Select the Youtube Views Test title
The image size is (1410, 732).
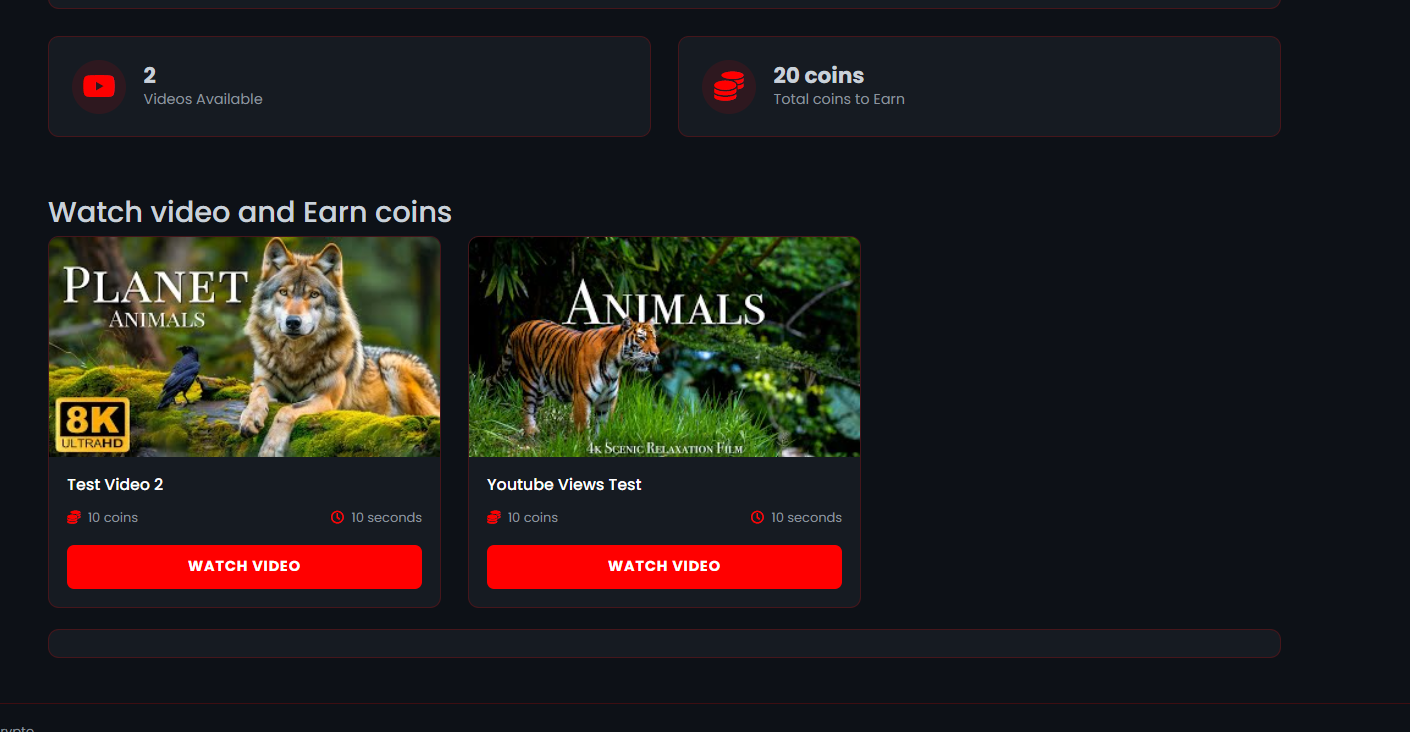(x=564, y=484)
